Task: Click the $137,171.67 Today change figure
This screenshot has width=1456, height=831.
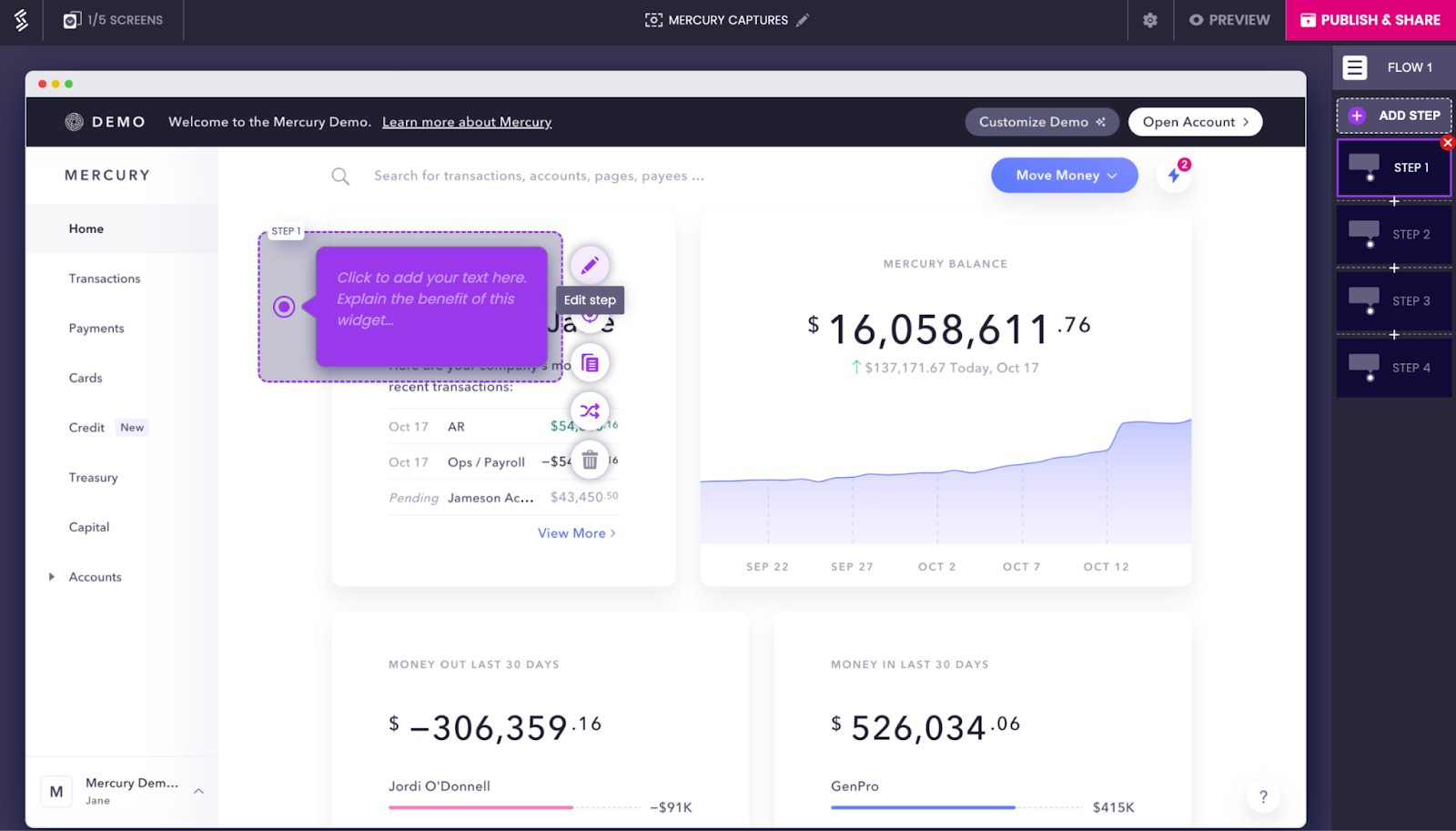Action: click(x=945, y=368)
